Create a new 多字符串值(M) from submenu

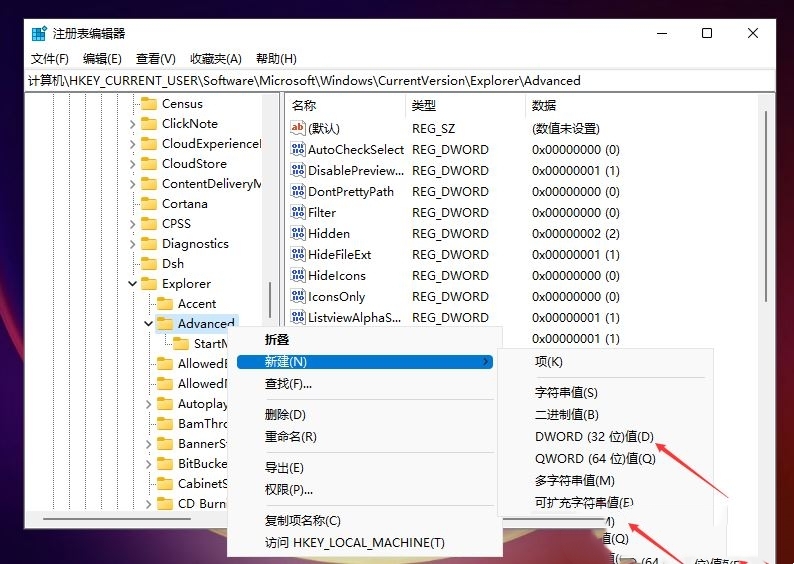(606, 480)
